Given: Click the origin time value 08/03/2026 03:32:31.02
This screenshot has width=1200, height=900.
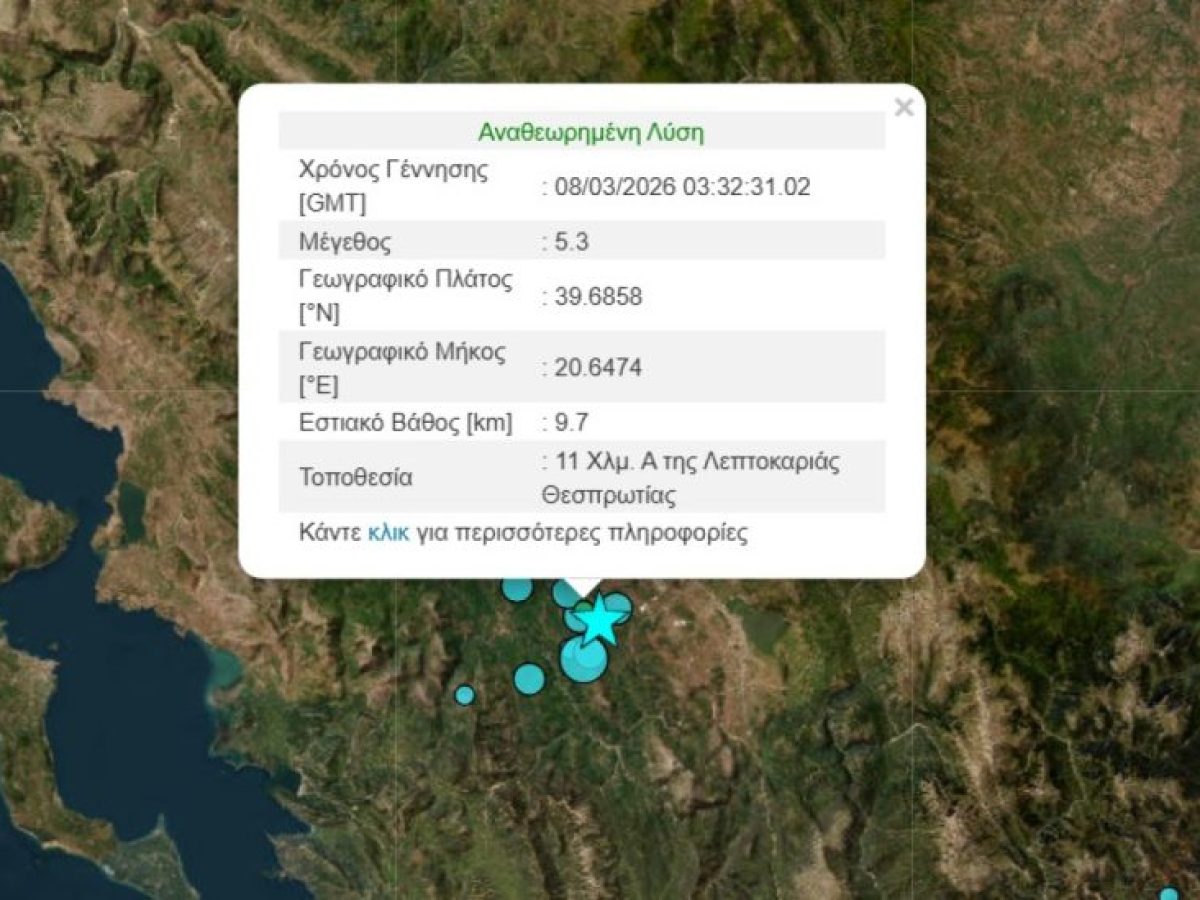Looking at the screenshot, I should 680,187.
